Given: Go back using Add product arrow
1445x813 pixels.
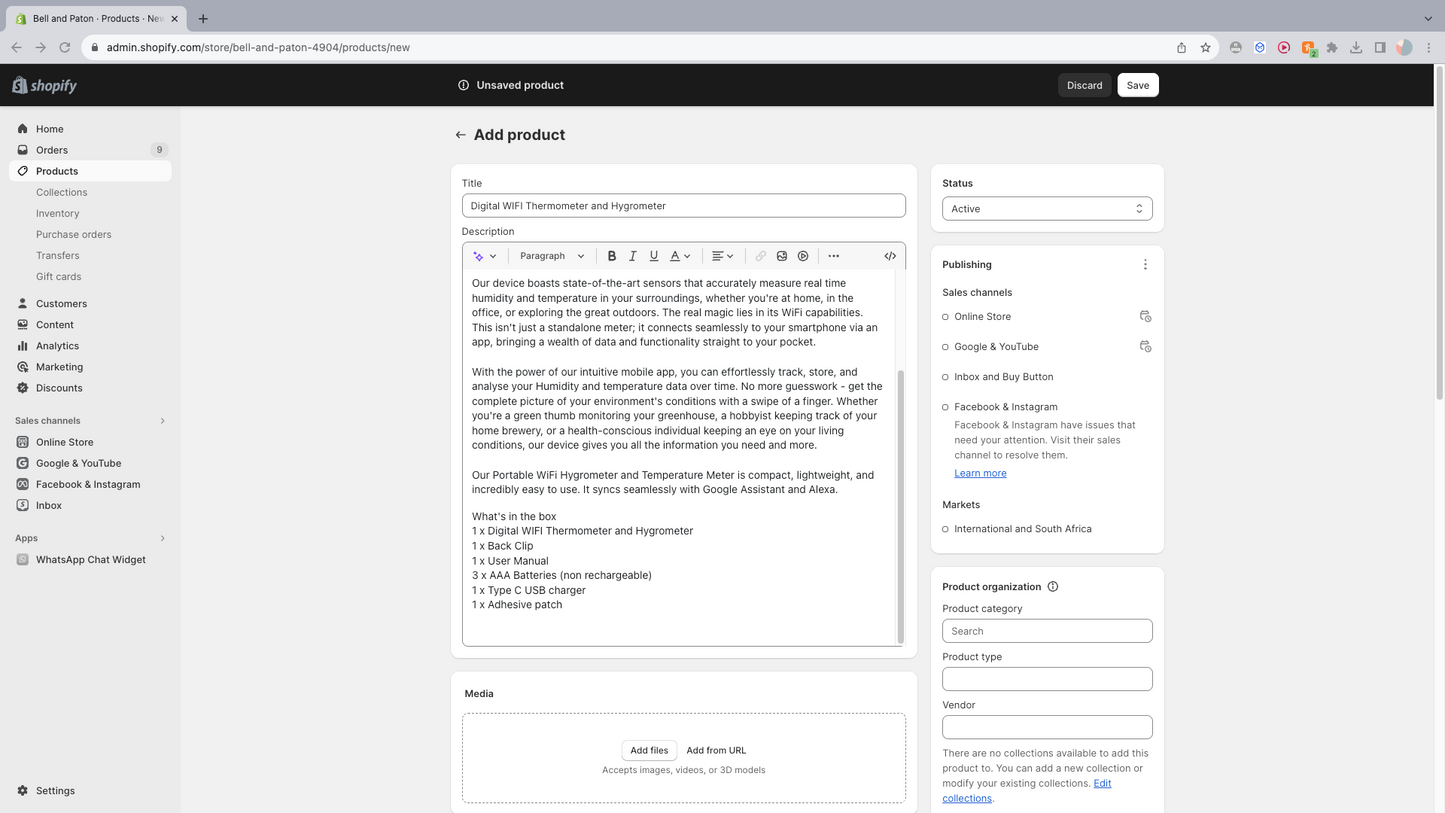Looking at the screenshot, I should 461,135.
